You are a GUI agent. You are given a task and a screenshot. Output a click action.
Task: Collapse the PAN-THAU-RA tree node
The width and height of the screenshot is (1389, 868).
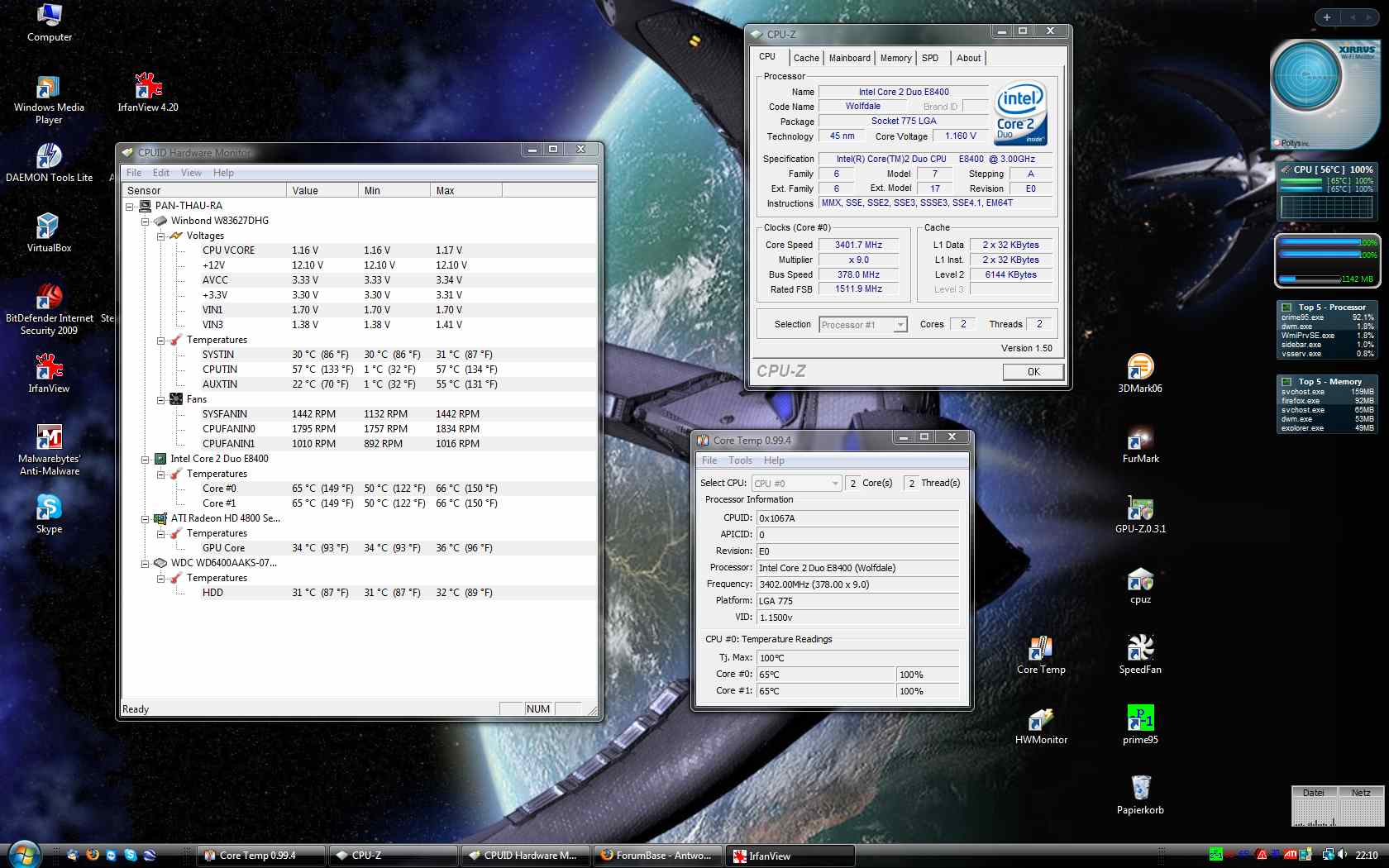130,206
